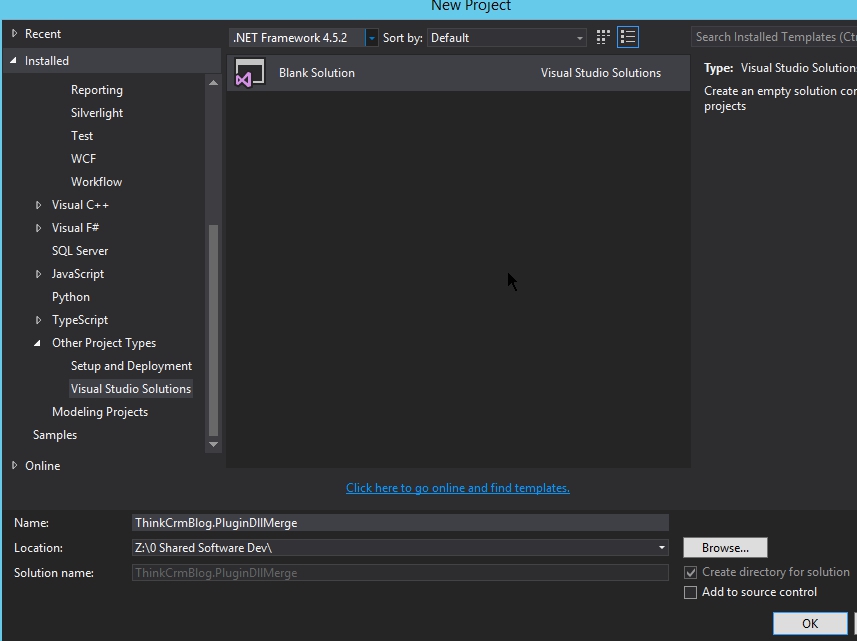Image resolution: width=857 pixels, height=641 pixels.
Task: Collapse Other Project Types node
Action: (x=37, y=343)
